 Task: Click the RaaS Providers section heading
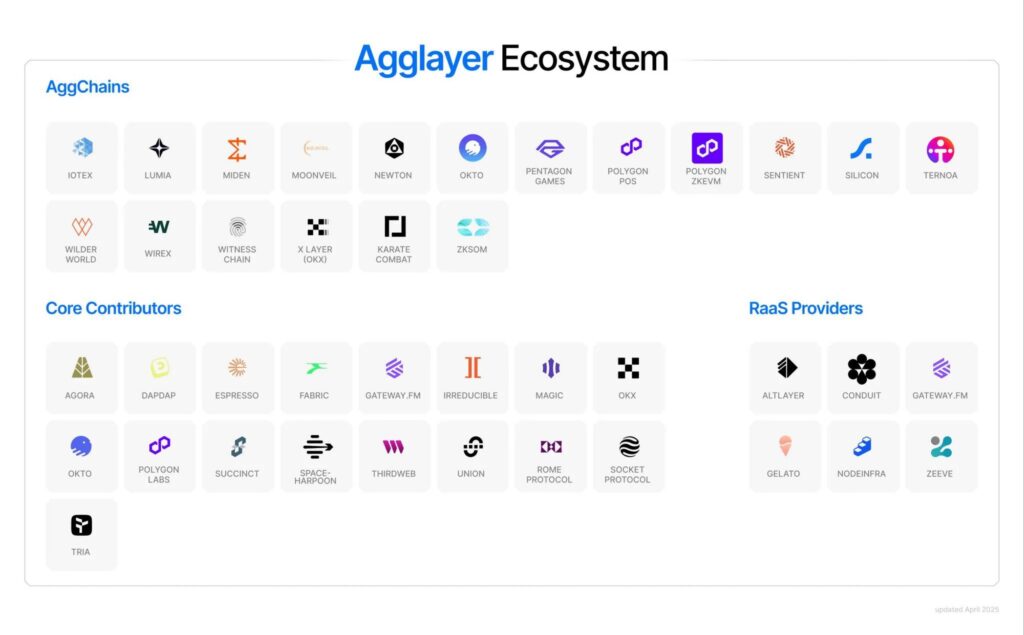click(x=806, y=308)
